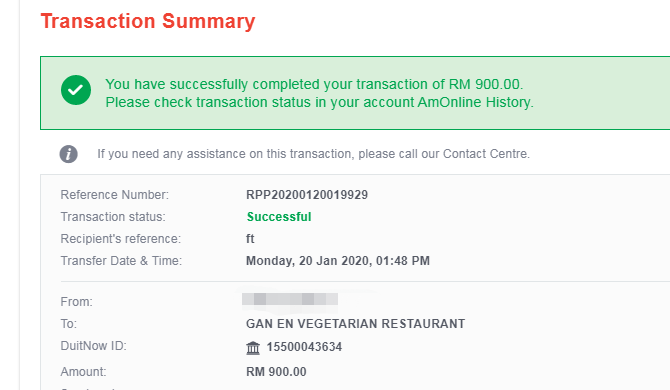Click the green Successful status text
The height and width of the screenshot is (390, 670).
279,217
